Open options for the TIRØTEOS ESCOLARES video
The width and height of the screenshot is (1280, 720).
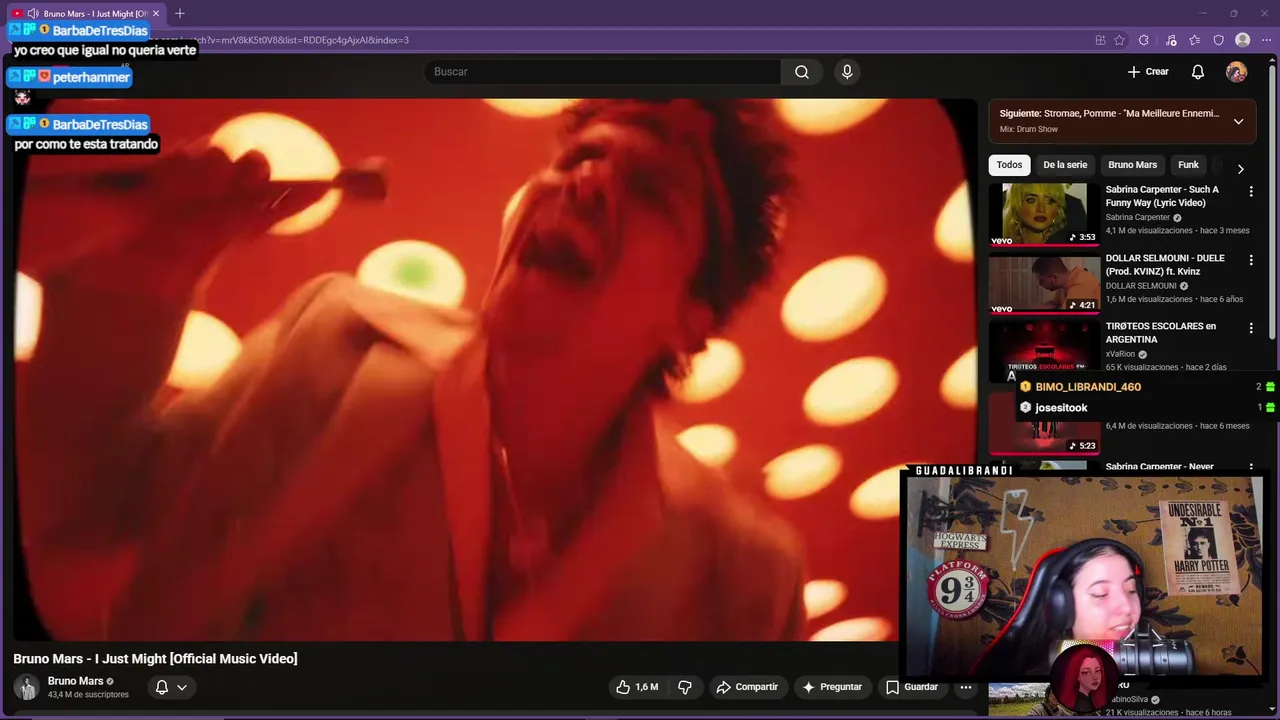pyautogui.click(x=1250, y=328)
